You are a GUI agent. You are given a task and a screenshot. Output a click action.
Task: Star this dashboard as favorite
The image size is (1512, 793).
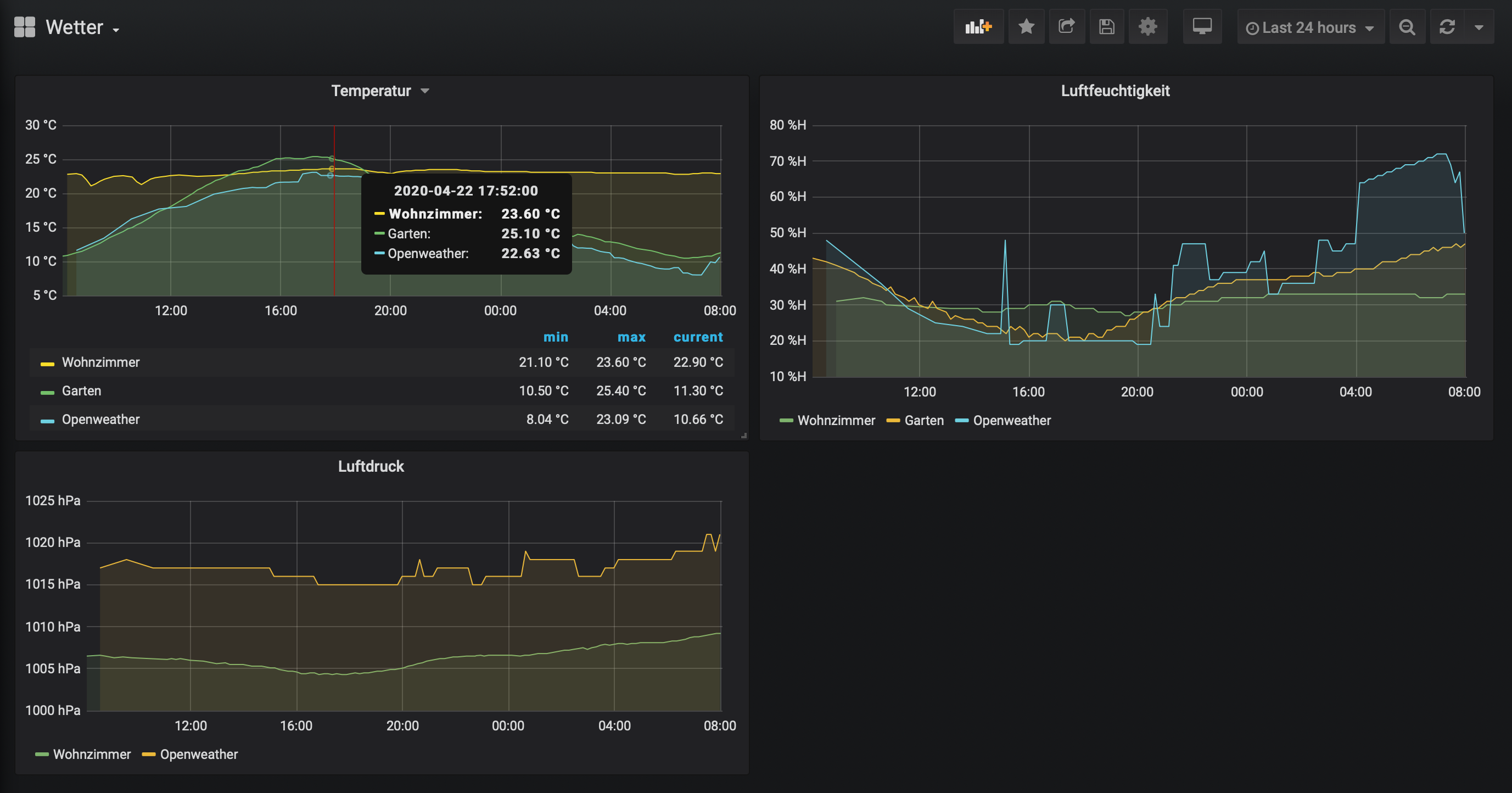pos(1026,27)
